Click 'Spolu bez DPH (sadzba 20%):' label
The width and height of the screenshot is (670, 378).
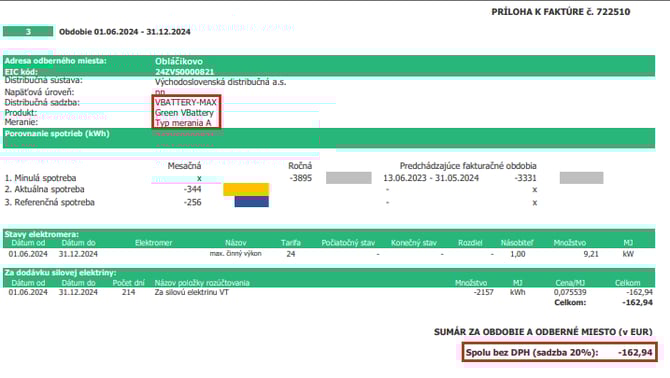(x=532, y=353)
